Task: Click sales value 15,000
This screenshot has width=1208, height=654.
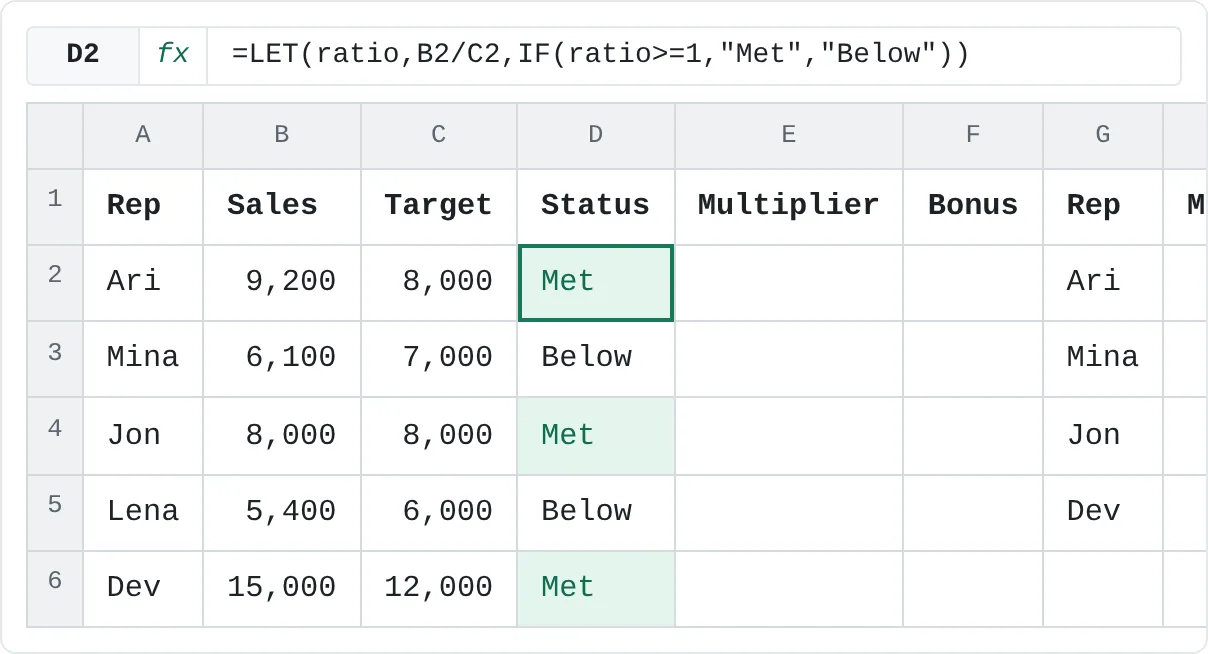Action: point(282,589)
